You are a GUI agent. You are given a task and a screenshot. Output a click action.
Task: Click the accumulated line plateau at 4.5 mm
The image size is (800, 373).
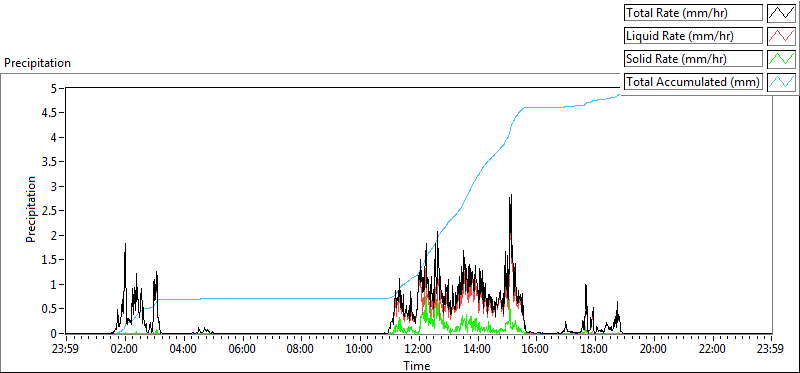(x=543, y=108)
